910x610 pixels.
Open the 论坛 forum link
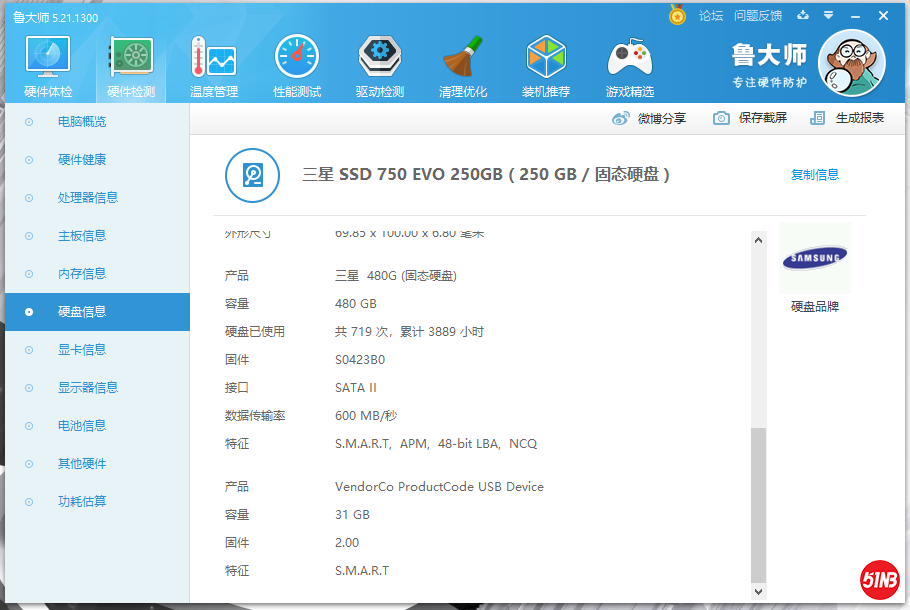pos(711,16)
